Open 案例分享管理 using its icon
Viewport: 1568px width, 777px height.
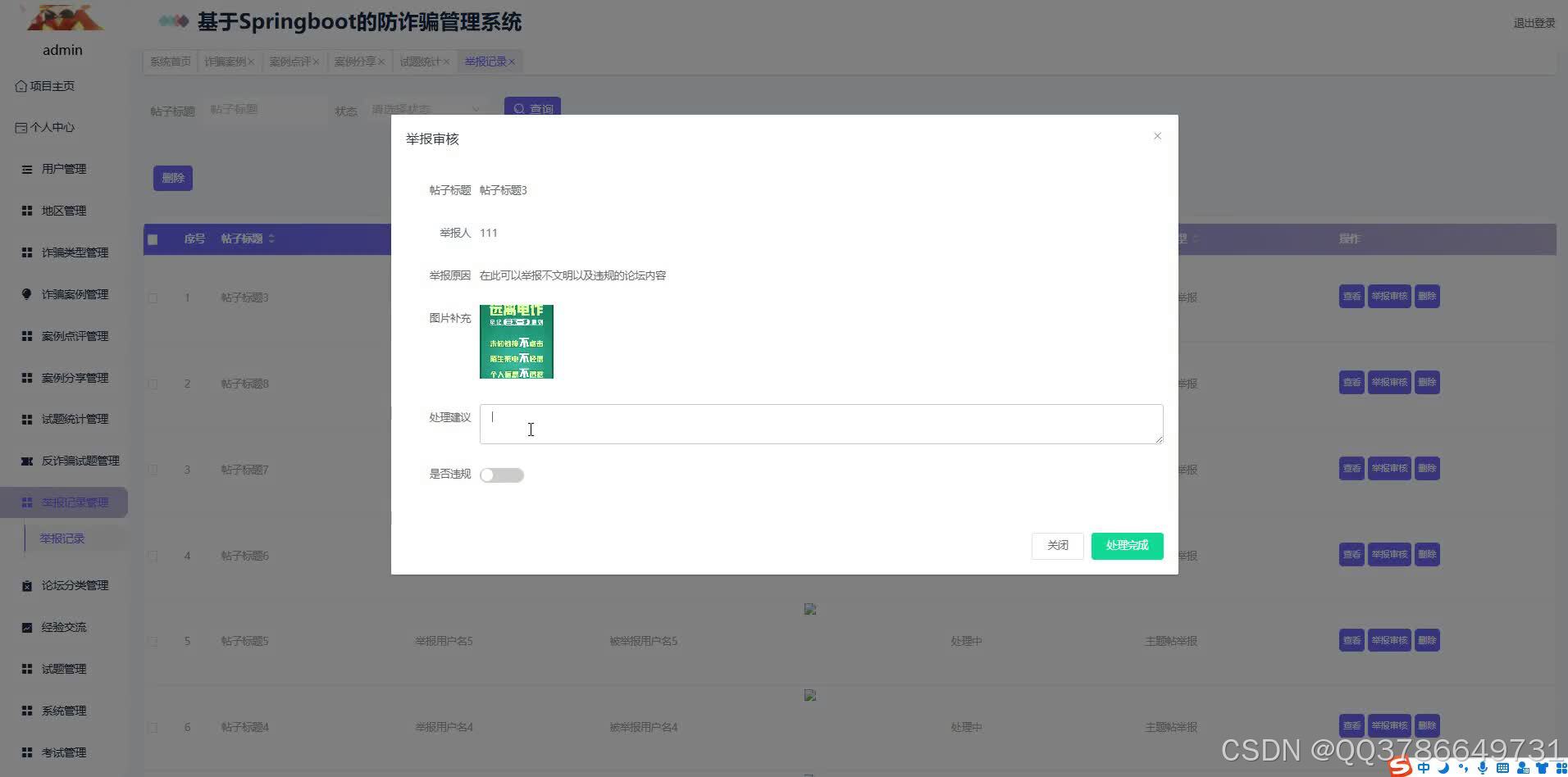26,377
